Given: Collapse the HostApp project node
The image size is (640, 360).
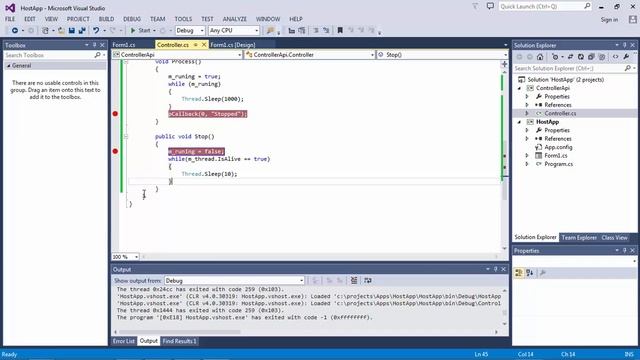Looking at the screenshot, I should click(x=520, y=122).
